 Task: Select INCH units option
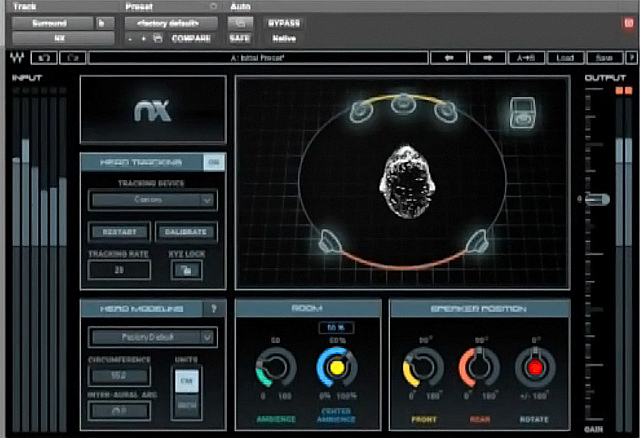[x=188, y=404]
